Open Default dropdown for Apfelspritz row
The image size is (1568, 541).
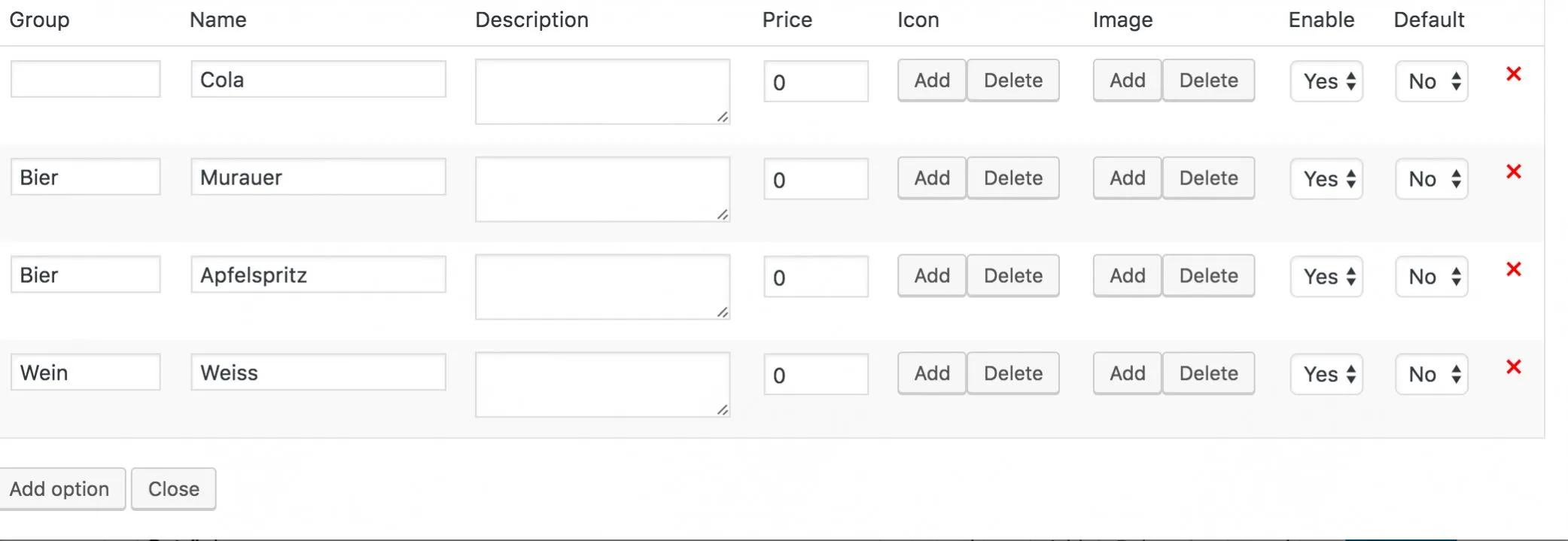(x=1432, y=277)
